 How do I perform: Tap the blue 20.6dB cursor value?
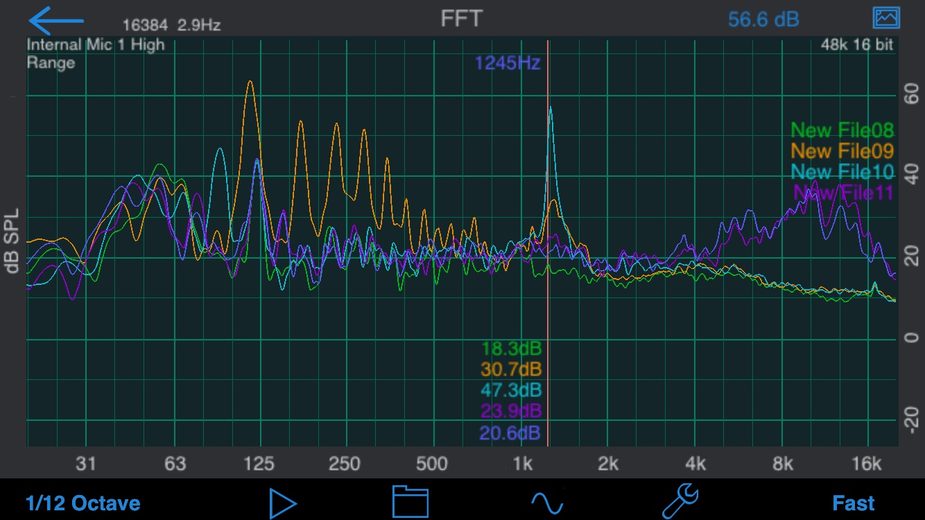click(x=510, y=433)
